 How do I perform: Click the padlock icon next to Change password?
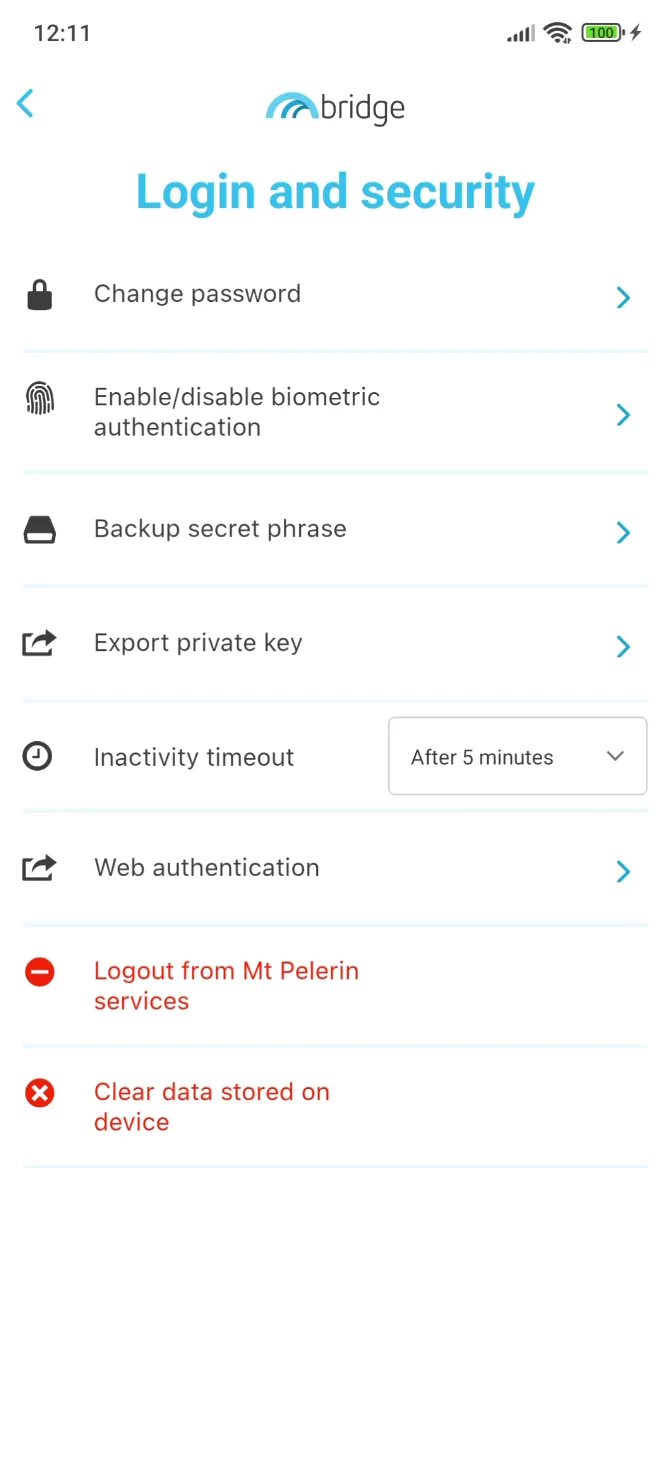39,294
